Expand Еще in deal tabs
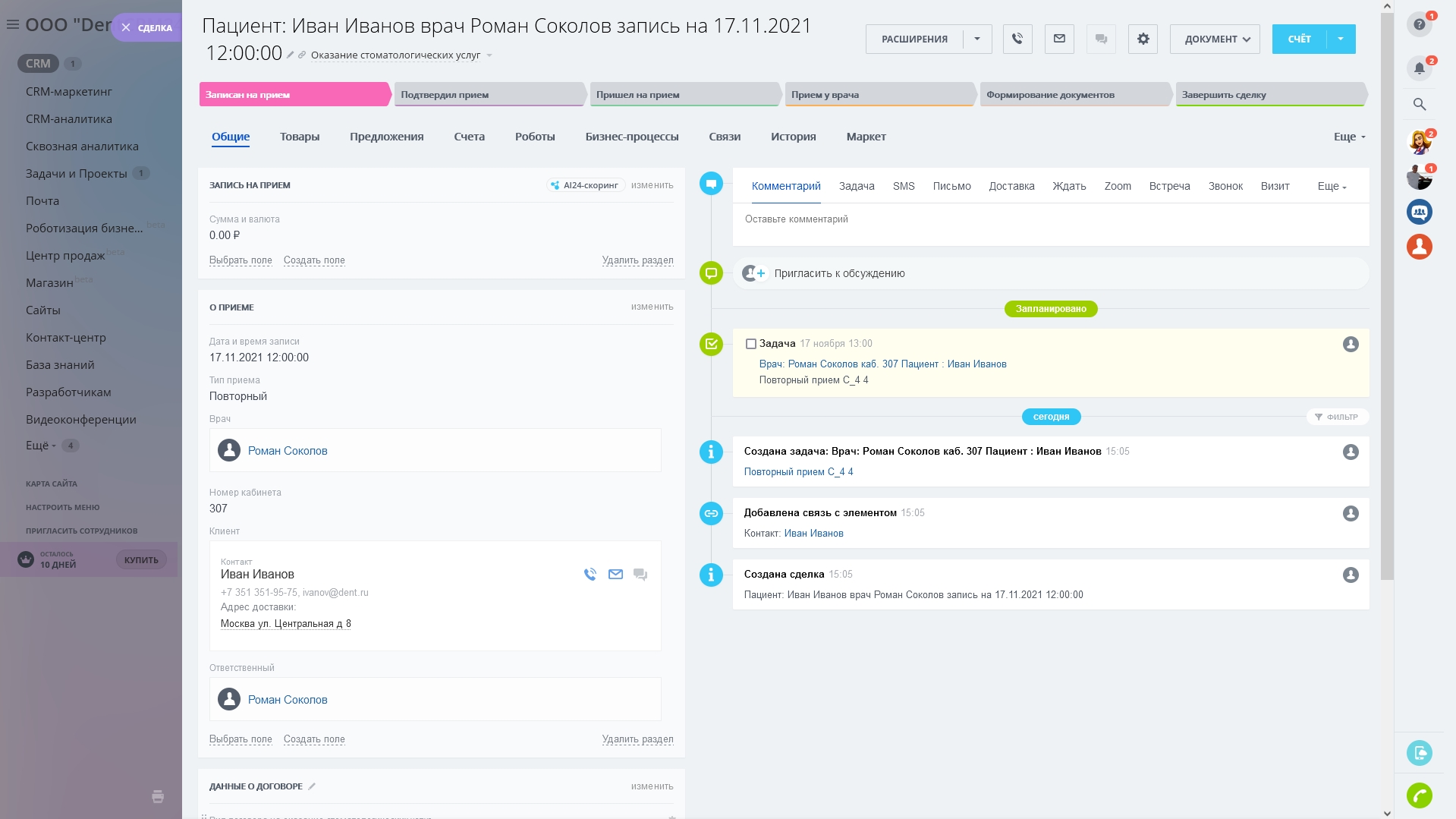The image size is (1456, 819). [x=1350, y=137]
